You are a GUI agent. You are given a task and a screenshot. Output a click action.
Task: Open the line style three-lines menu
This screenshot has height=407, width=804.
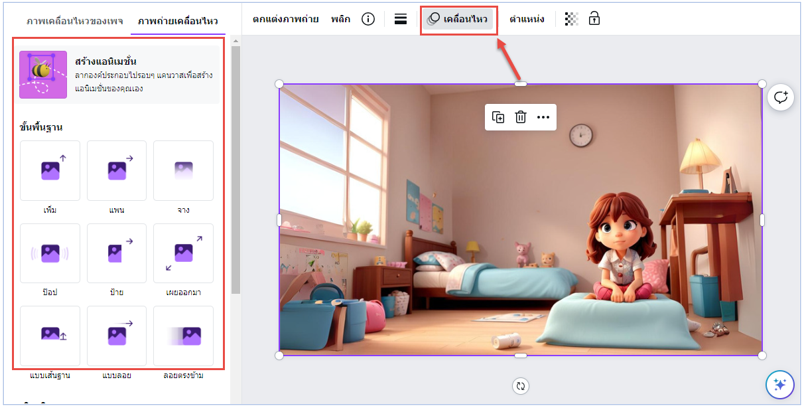click(x=400, y=19)
